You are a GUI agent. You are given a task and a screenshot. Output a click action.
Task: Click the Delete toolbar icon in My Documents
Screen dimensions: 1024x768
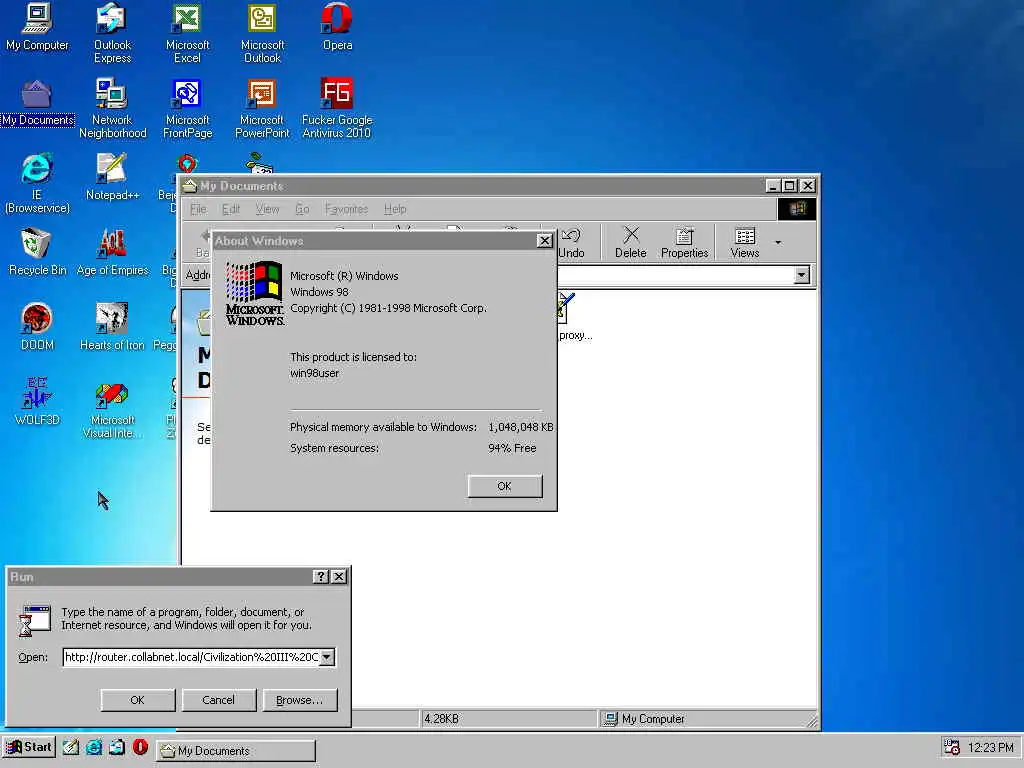coord(630,242)
